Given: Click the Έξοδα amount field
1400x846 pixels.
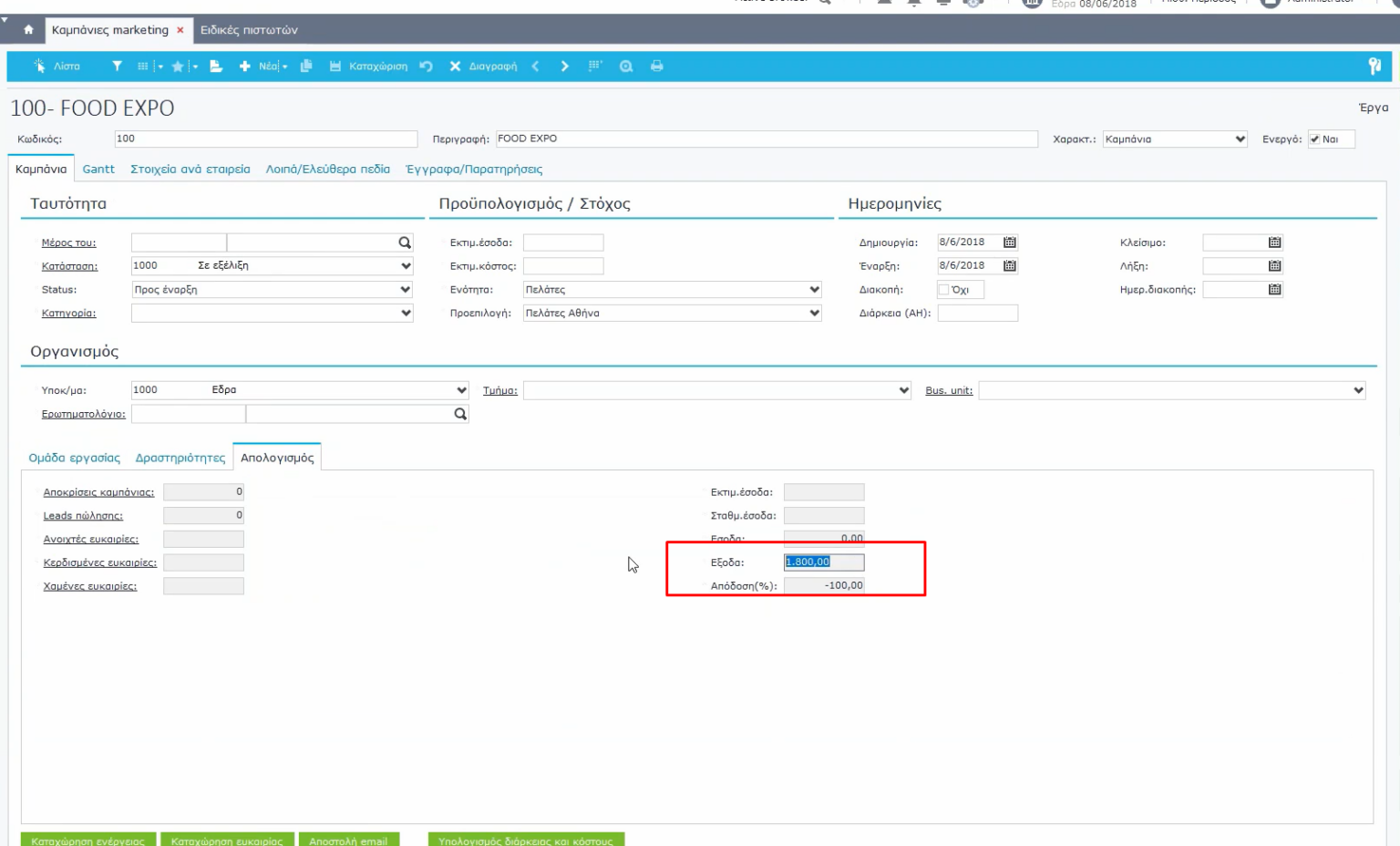Looking at the screenshot, I should click(x=824, y=562).
